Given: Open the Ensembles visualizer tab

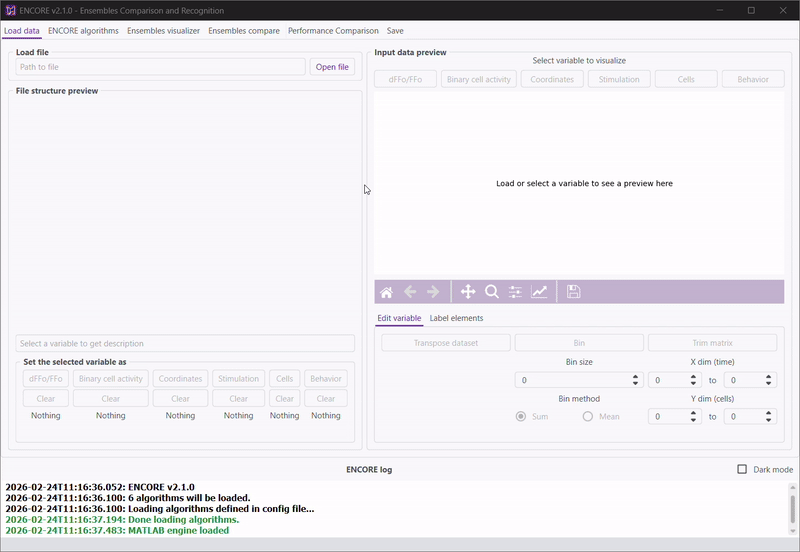Looking at the screenshot, I should pos(163,31).
